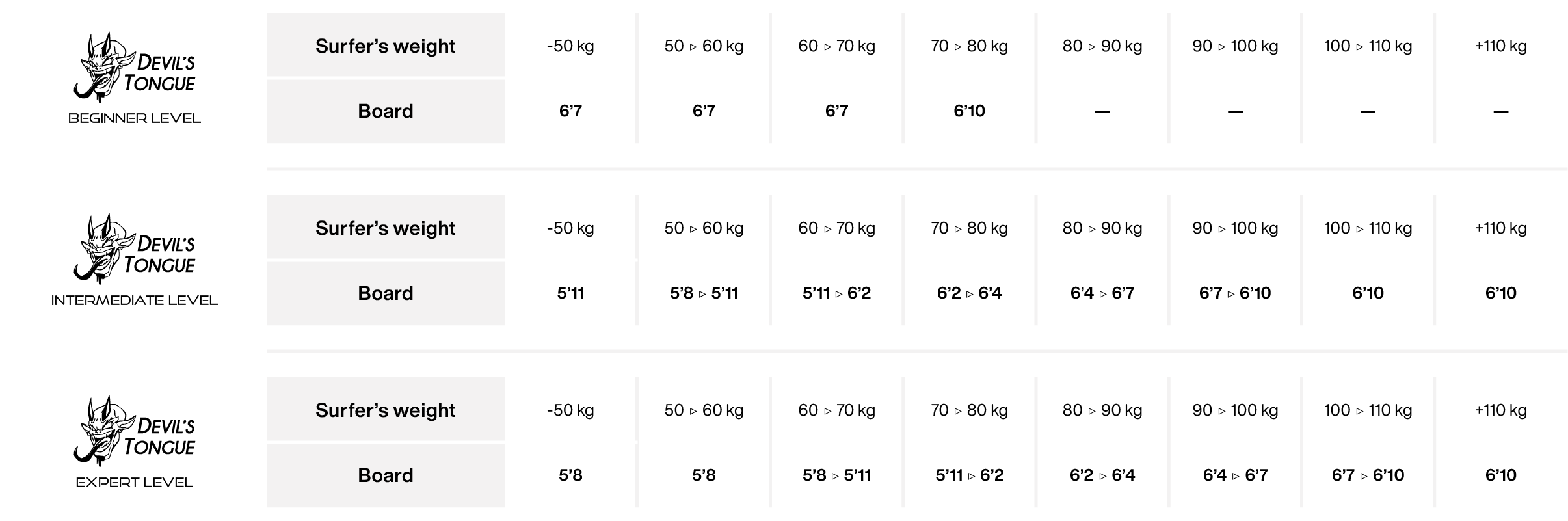The width and height of the screenshot is (1568, 521).
Task: Click intermediate 90 ▹ 100 kg weight cell
Action: (x=1235, y=228)
